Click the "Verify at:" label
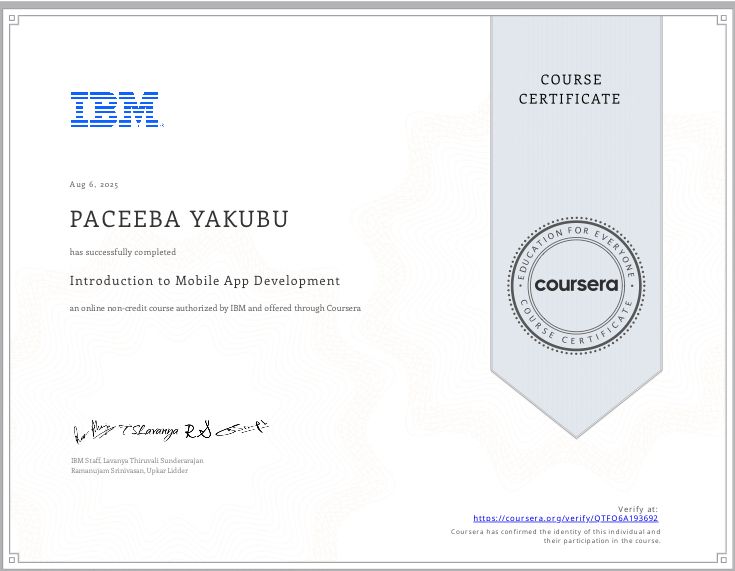This screenshot has width=735, height=571. tap(638, 509)
